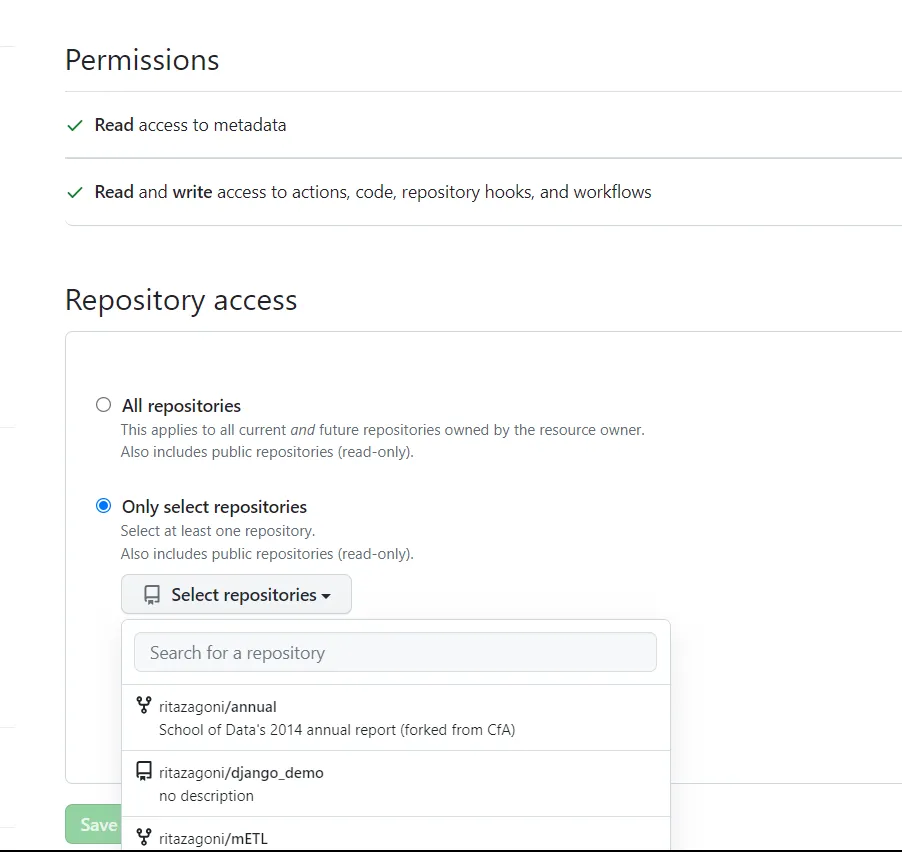Click the fork icon beside ritazagoni/mETL
Viewport: 902px width, 852px height.
(144, 836)
